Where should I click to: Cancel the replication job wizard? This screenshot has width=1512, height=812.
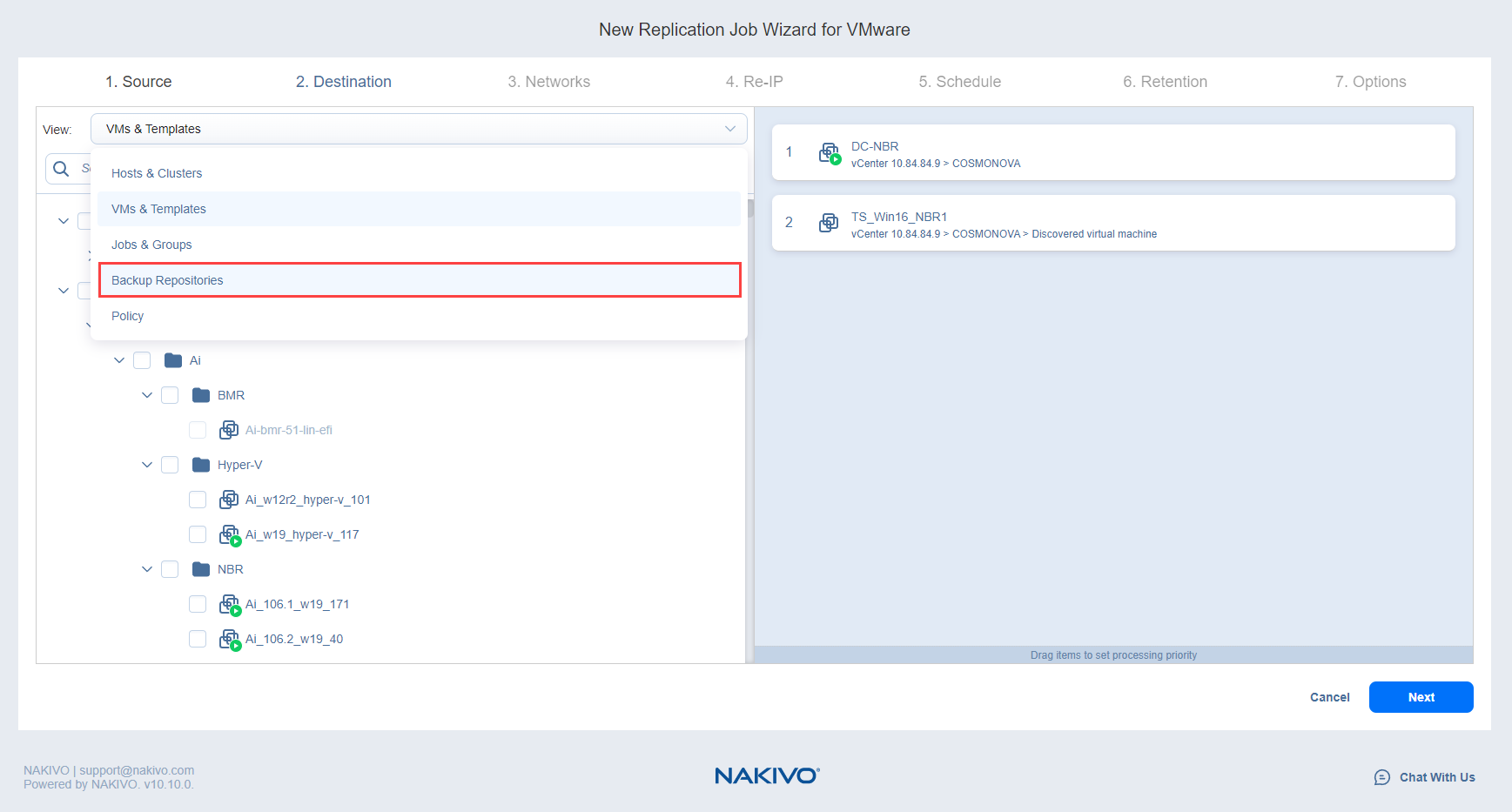coord(1329,697)
